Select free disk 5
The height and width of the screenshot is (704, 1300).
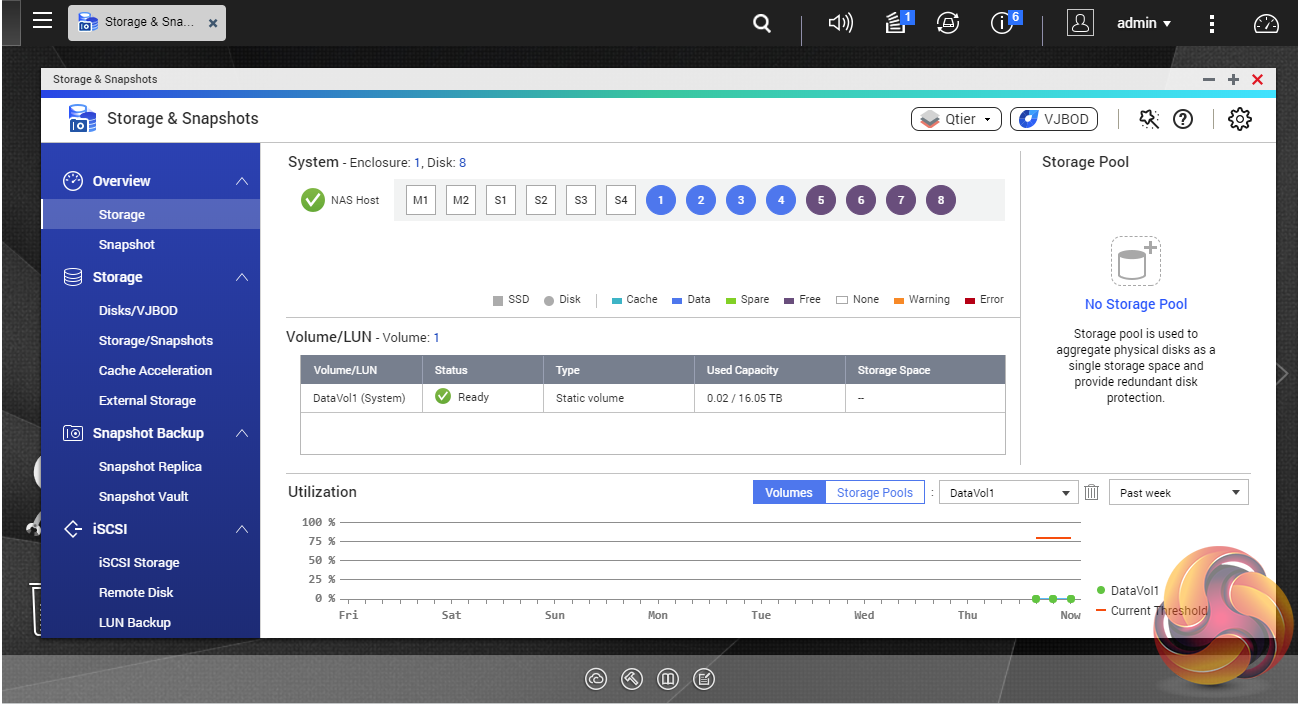[x=821, y=200]
